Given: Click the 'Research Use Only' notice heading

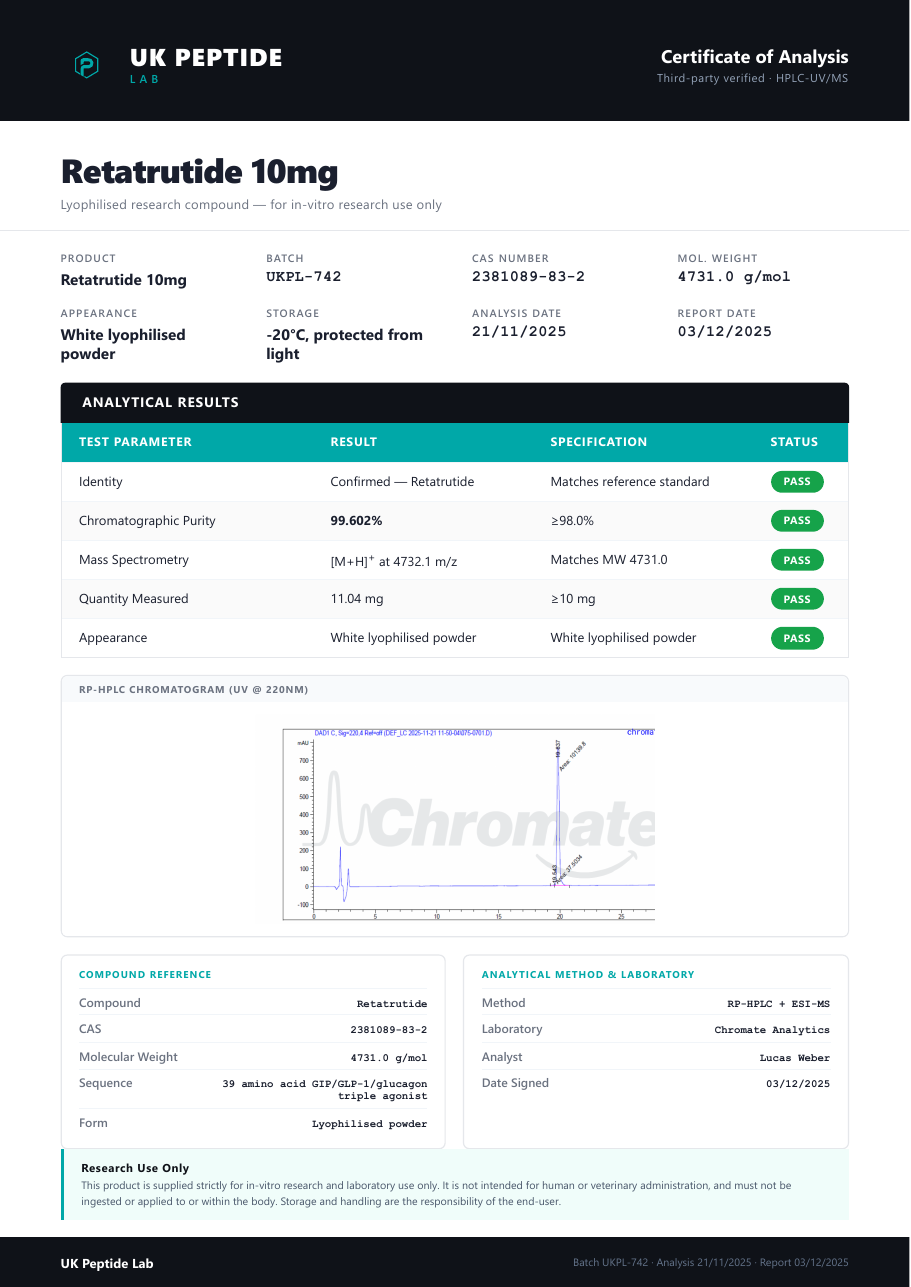Looking at the screenshot, I should 135,1168.
